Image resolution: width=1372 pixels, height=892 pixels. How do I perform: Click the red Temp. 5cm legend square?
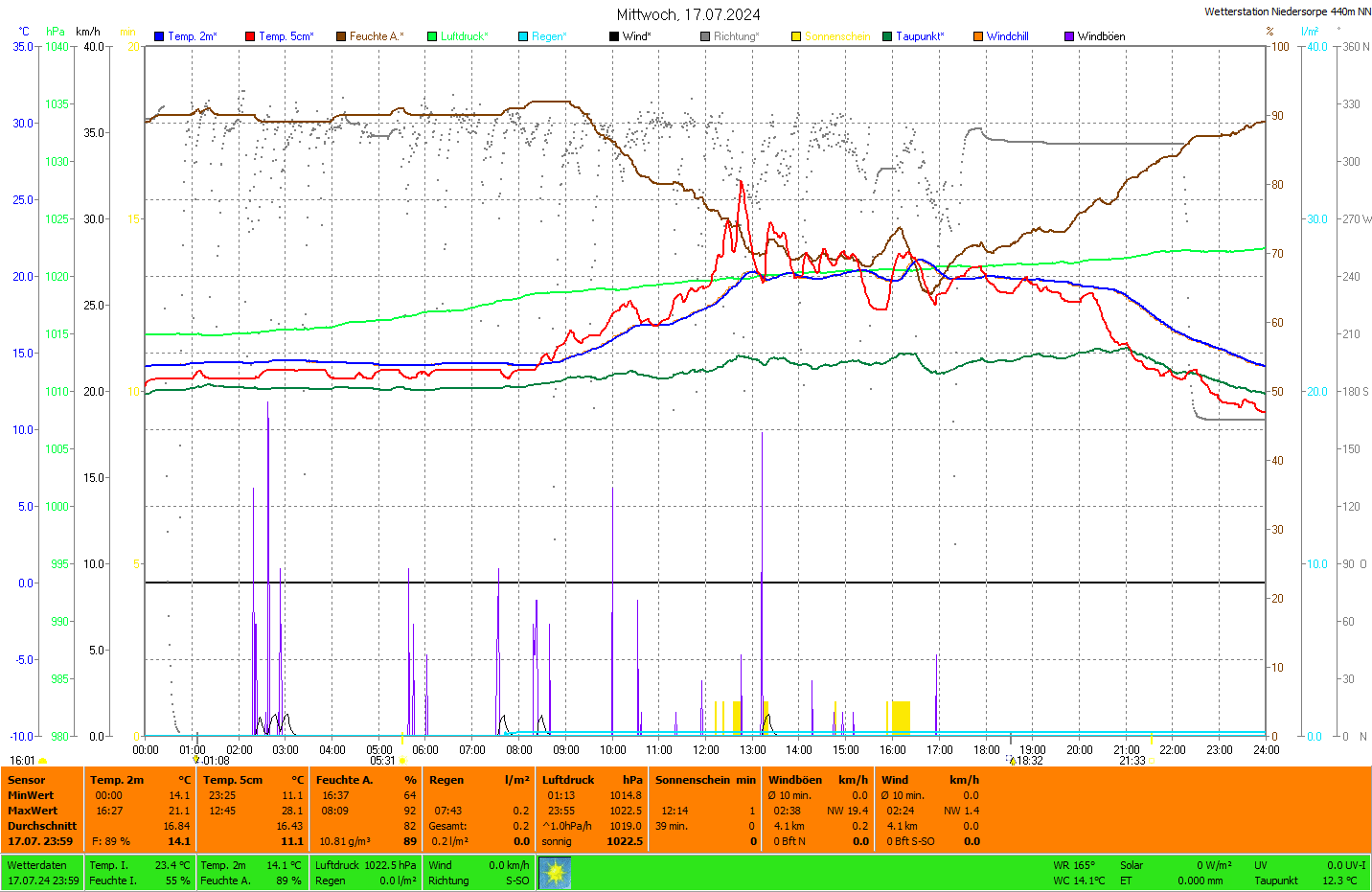pos(250,36)
